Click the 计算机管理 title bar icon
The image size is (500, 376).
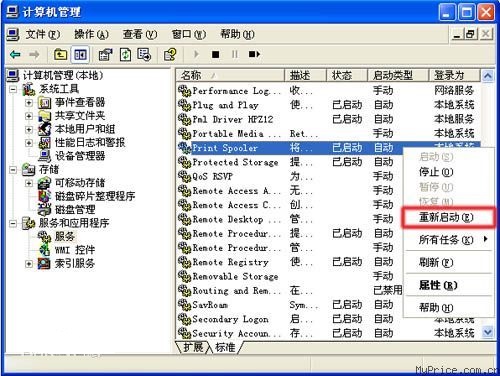[12, 12]
